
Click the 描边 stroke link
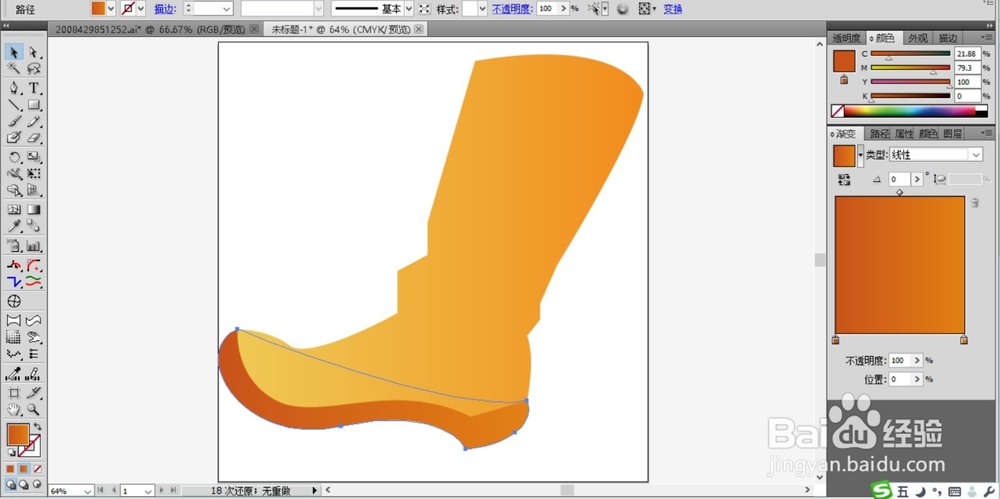click(x=165, y=9)
